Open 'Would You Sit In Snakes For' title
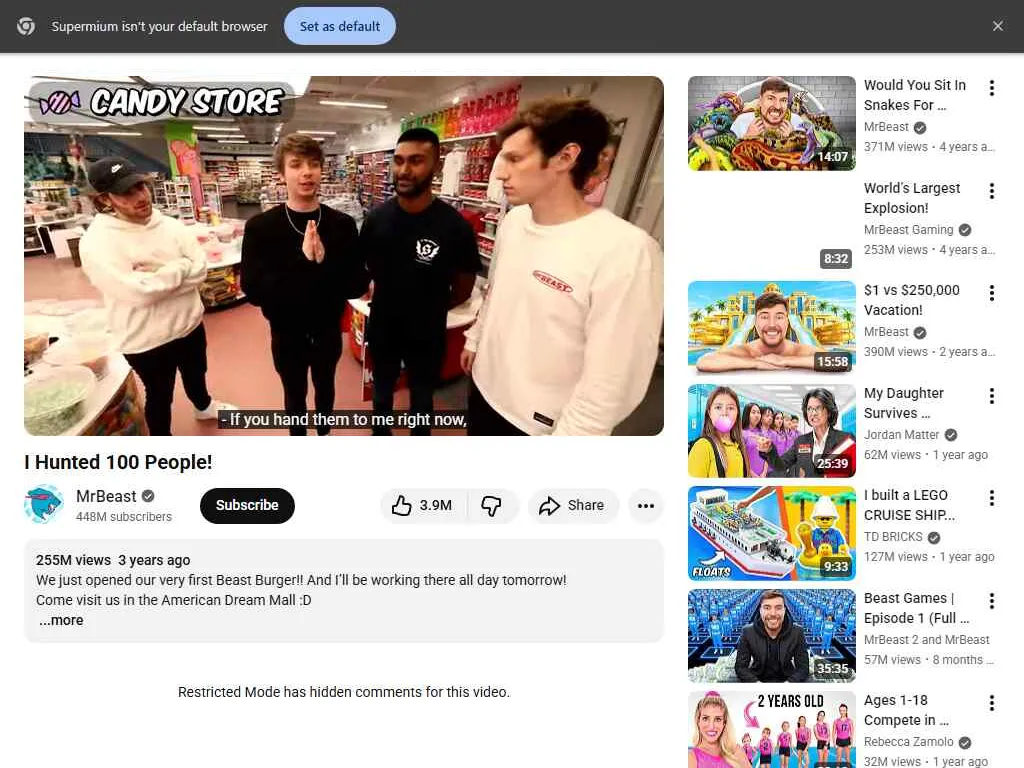 point(914,95)
